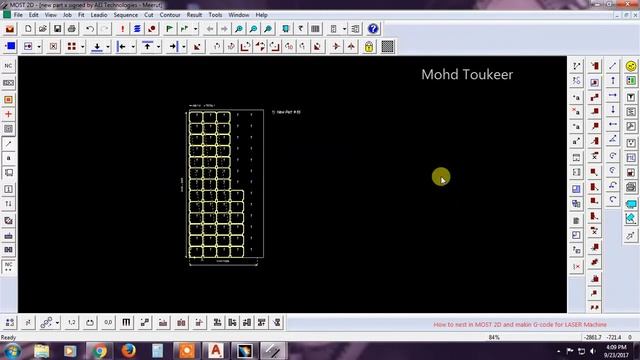Click the gray hatched square icon

(x=387, y=47)
